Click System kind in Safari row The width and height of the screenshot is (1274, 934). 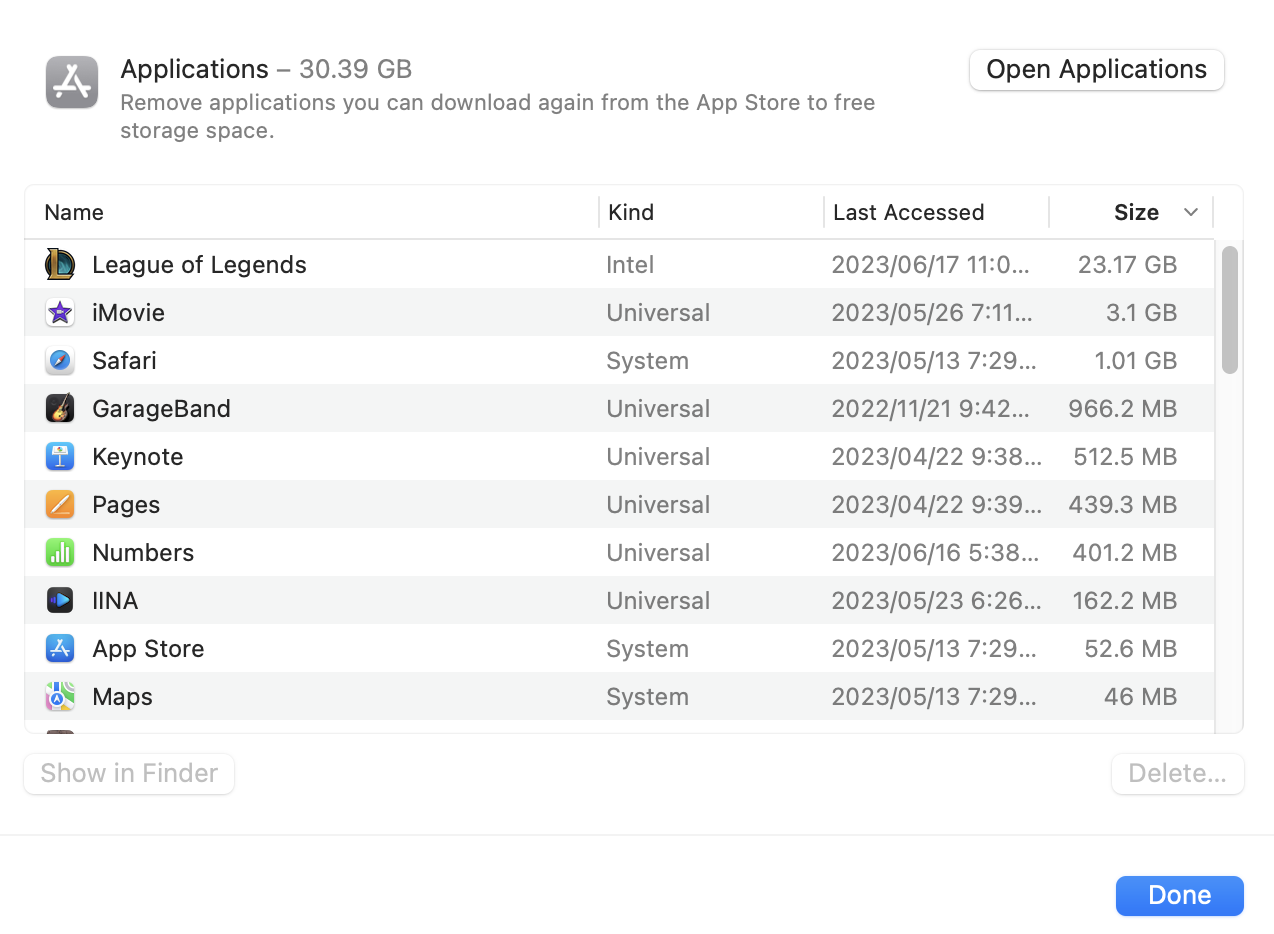(647, 361)
